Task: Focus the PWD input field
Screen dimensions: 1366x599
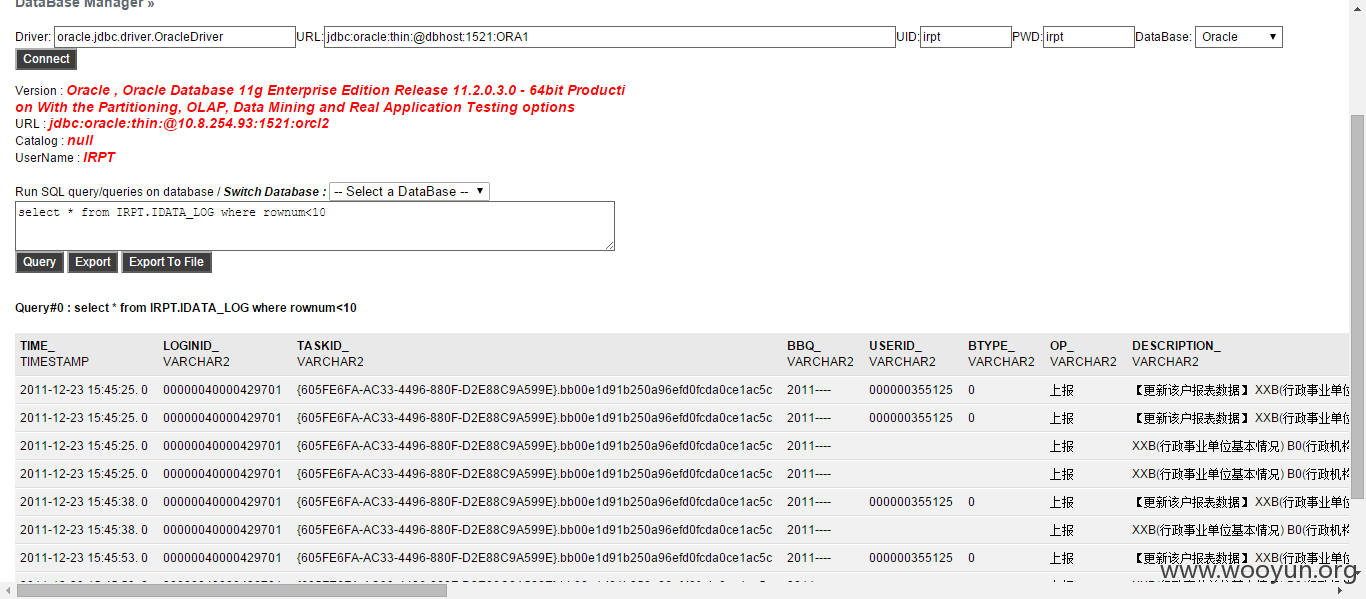Action: coord(1089,37)
